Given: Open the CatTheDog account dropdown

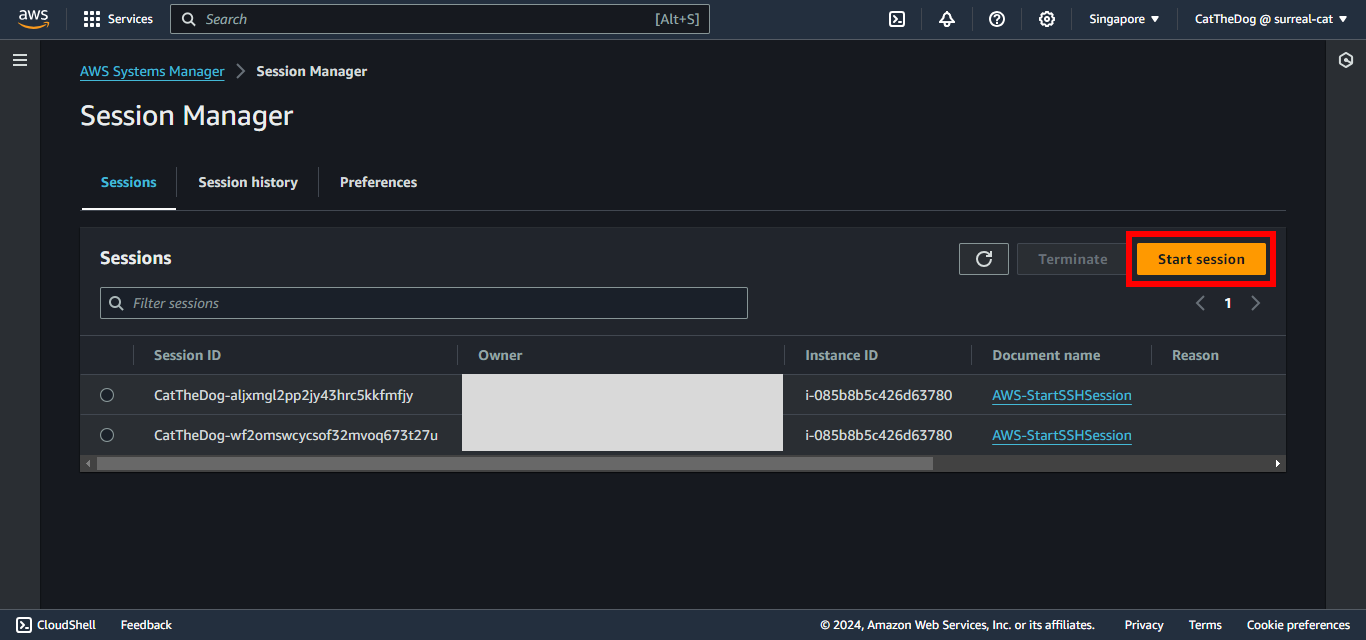Looking at the screenshot, I should [x=1272, y=19].
